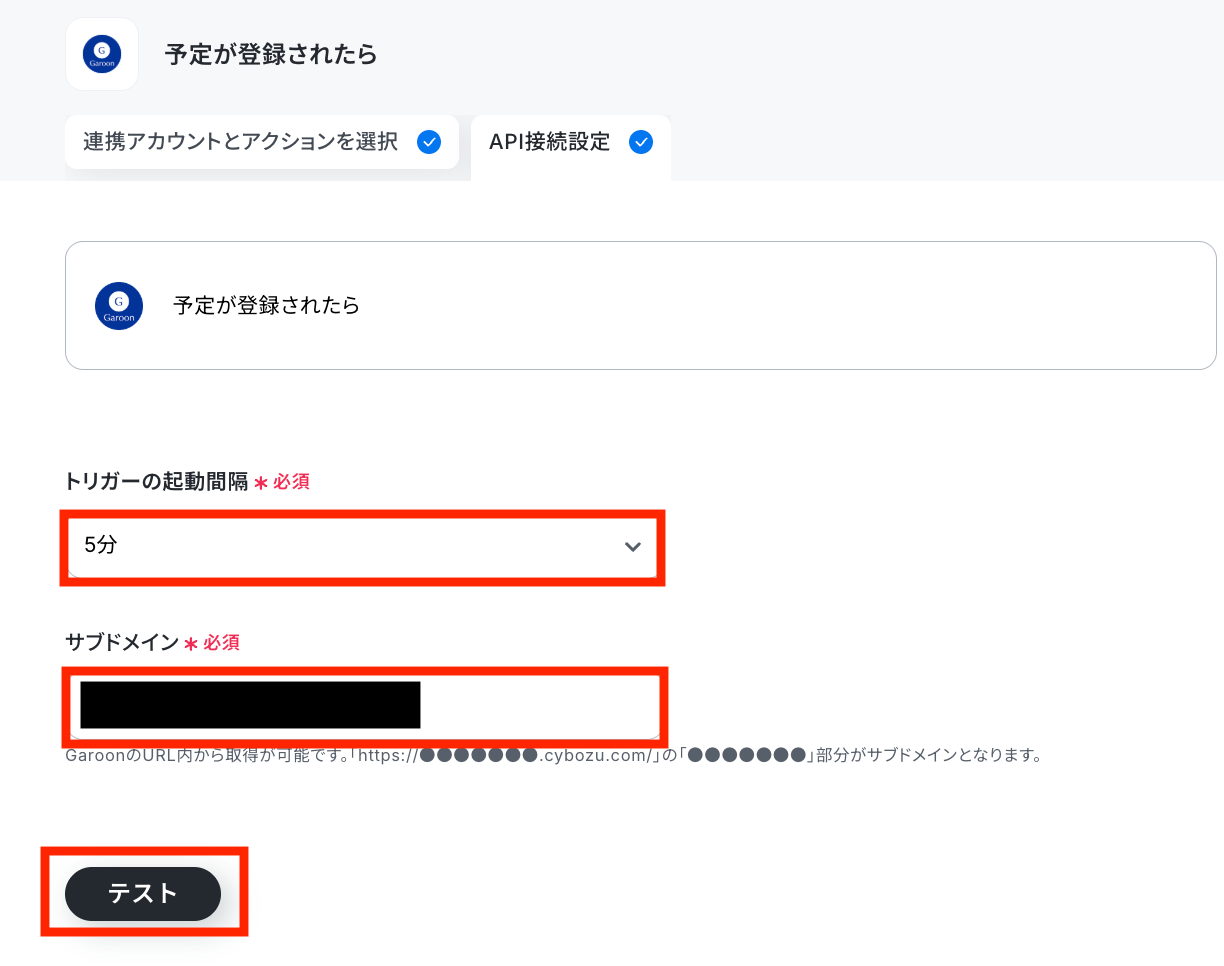Click the blacked-out value in the subdomain field
Viewport: 1224px width, 966px height.
[x=250, y=705]
